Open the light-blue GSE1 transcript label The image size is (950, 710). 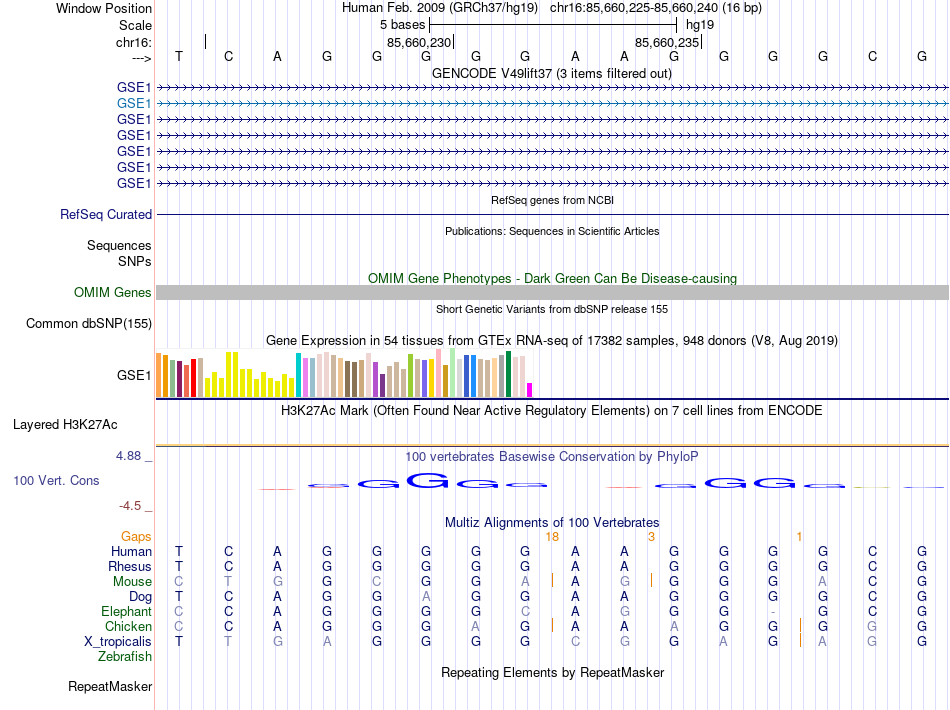(134, 104)
